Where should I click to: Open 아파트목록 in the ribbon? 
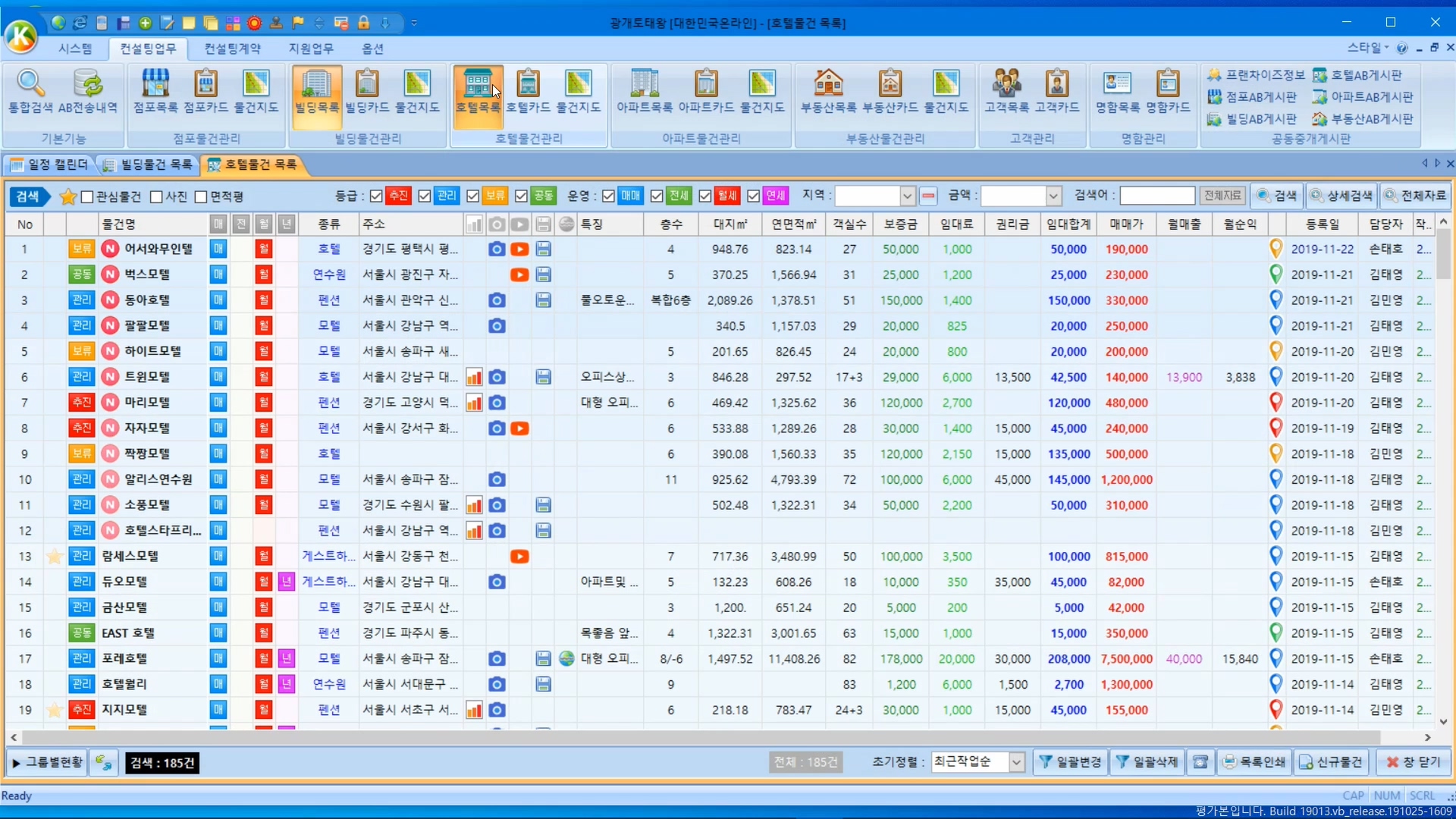644,91
